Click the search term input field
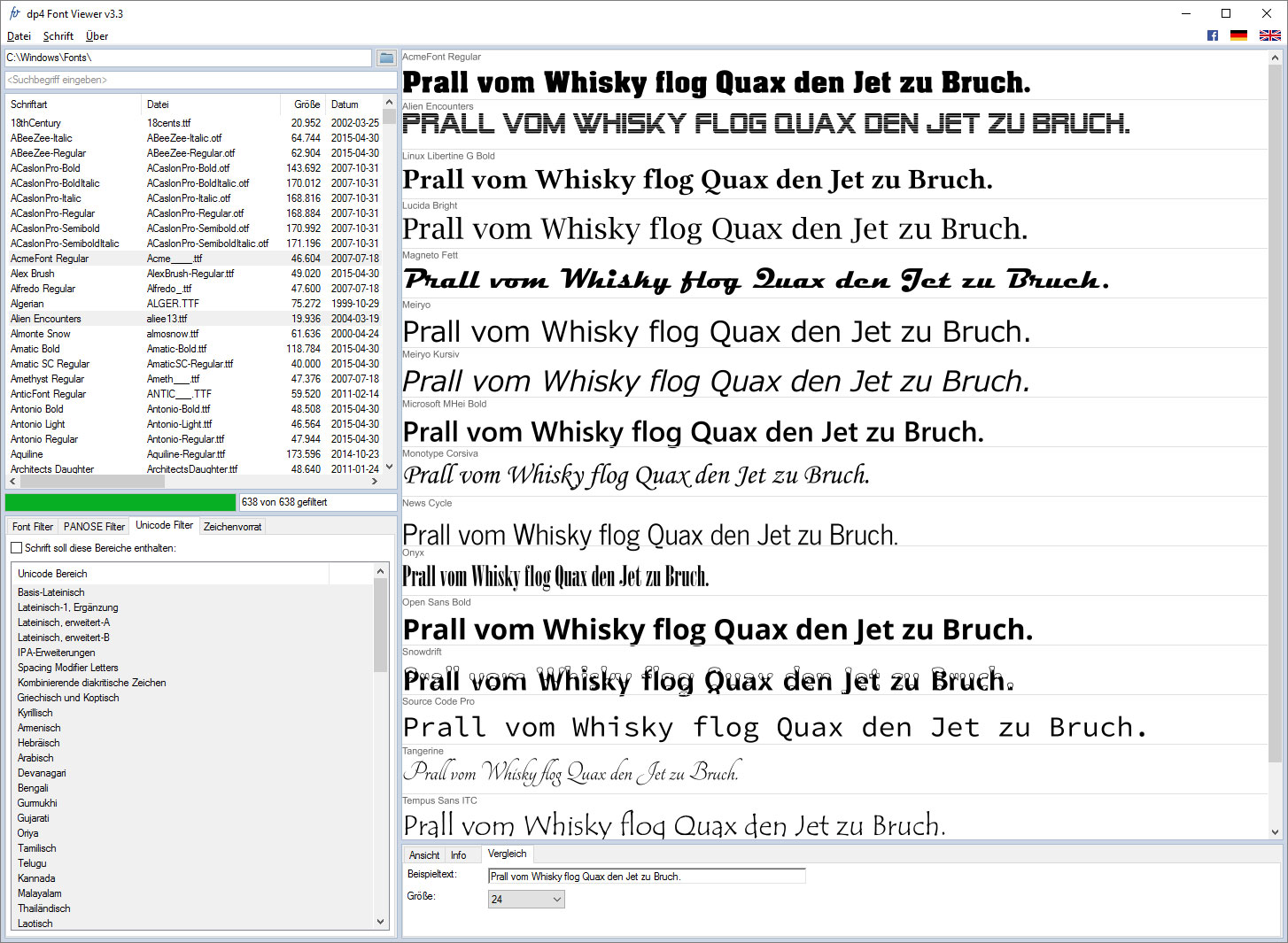Screen dimensions: 1288x943 pos(200,80)
